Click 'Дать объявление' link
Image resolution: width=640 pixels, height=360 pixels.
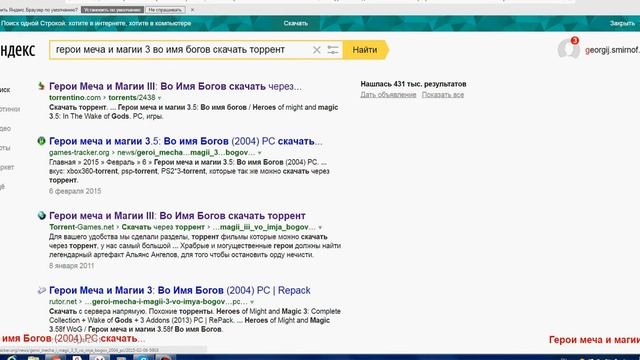coord(388,95)
